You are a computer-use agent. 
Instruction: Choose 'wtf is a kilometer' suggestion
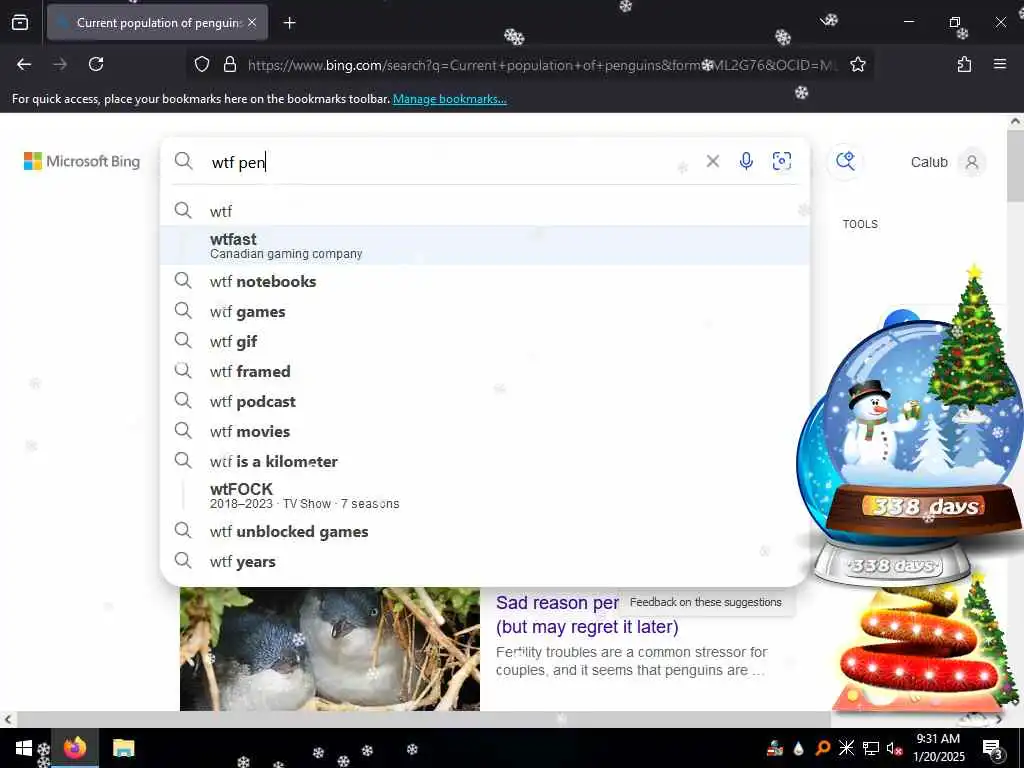coord(485,462)
